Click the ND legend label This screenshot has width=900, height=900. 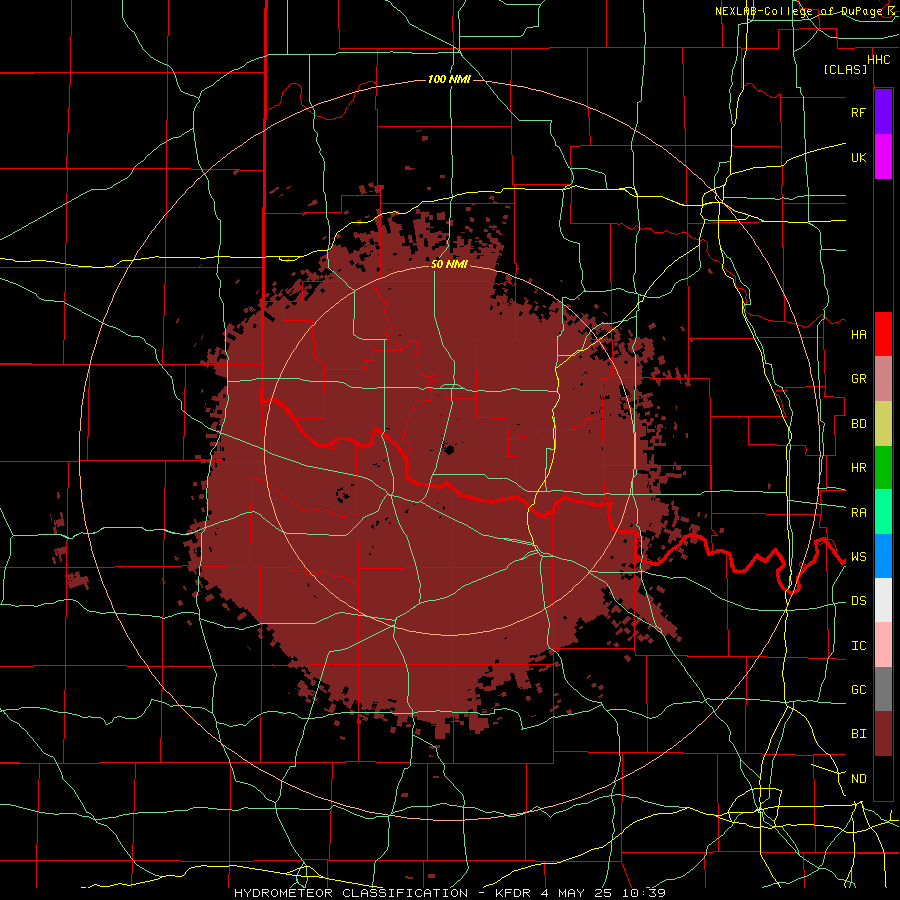pos(858,779)
